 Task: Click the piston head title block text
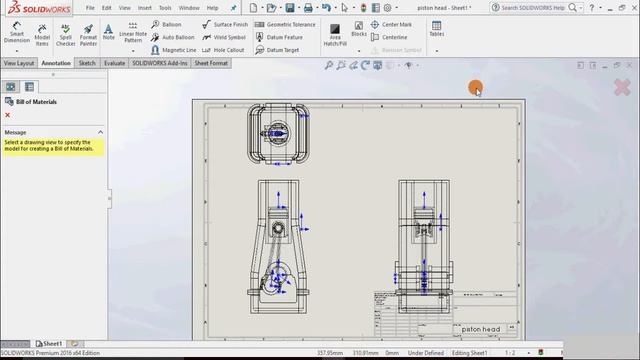tap(480, 329)
